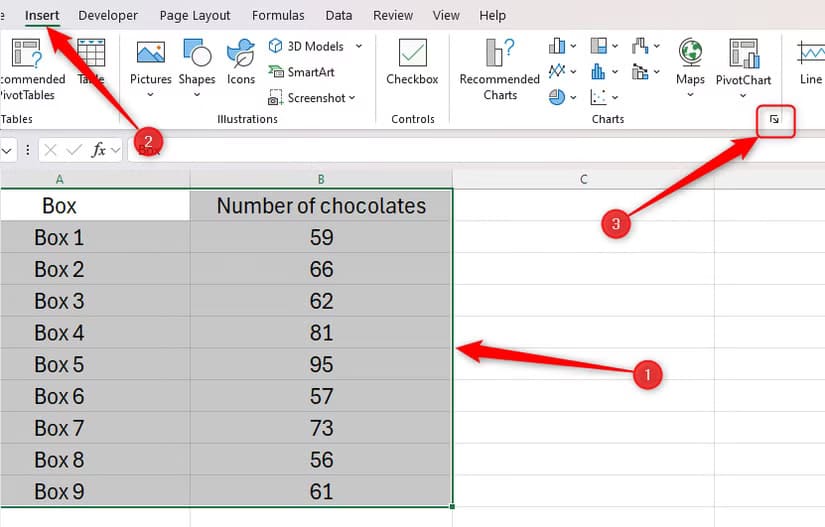Click the Insert Function fx button
Viewport: 825px width, 527px height.
pos(98,150)
